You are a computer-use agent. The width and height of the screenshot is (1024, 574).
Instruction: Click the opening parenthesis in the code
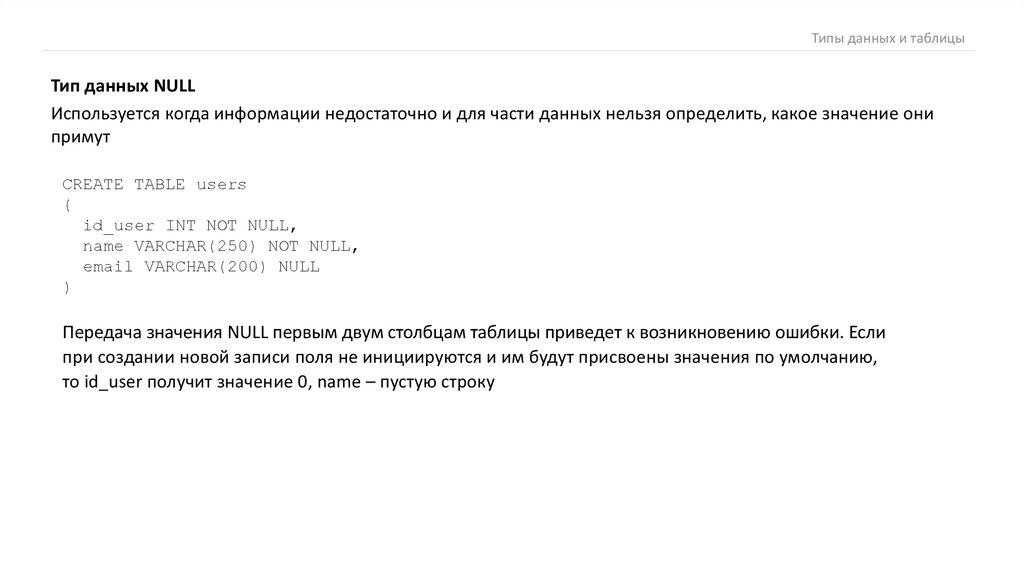pos(66,204)
